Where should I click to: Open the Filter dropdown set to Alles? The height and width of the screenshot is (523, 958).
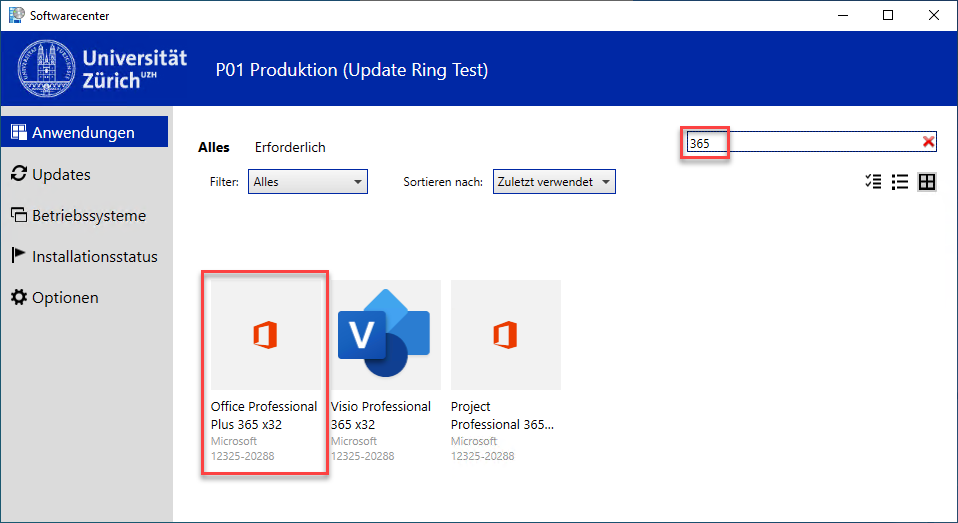point(308,182)
